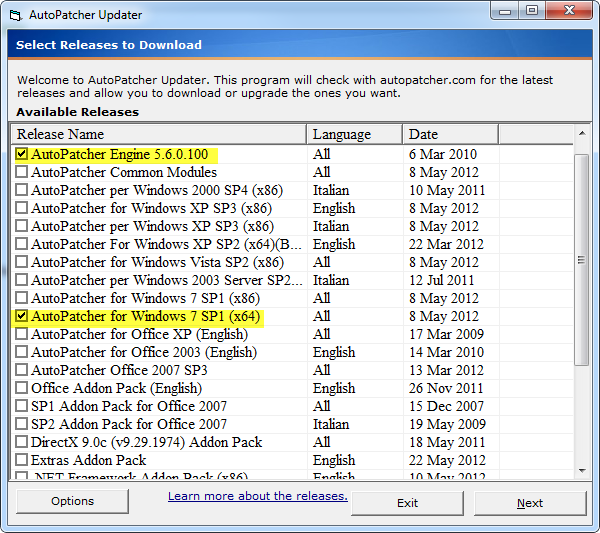
Task: Click '22 May 2012' date cell
Action: [447, 460]
